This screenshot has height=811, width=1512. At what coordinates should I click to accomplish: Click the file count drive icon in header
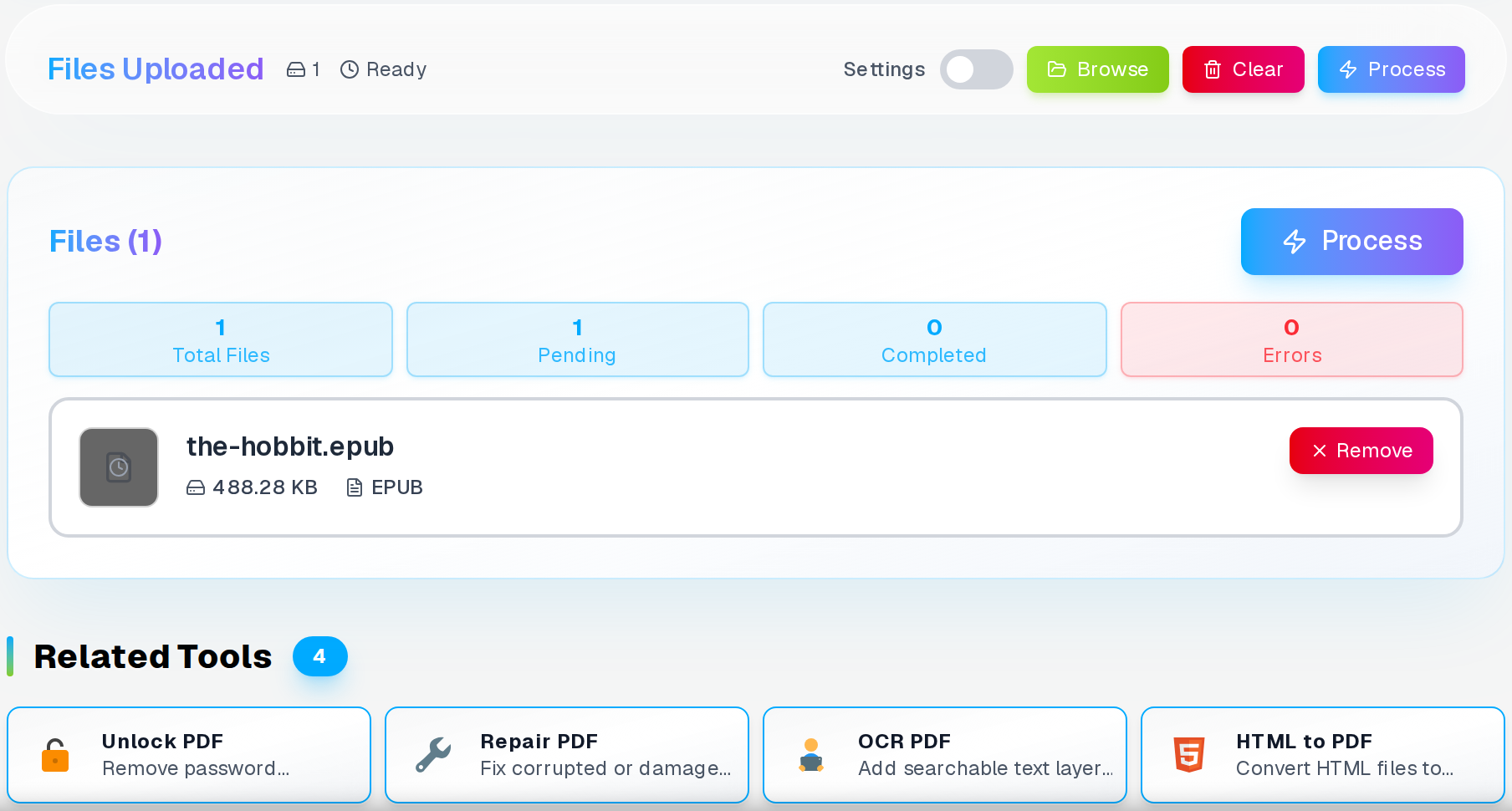click(296, 69)
